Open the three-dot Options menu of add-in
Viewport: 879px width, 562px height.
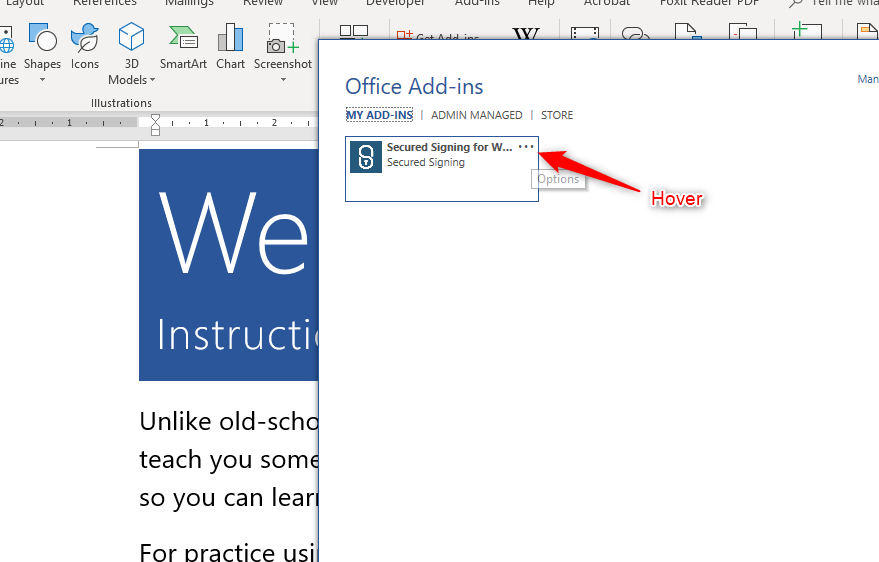click(526, 147)
